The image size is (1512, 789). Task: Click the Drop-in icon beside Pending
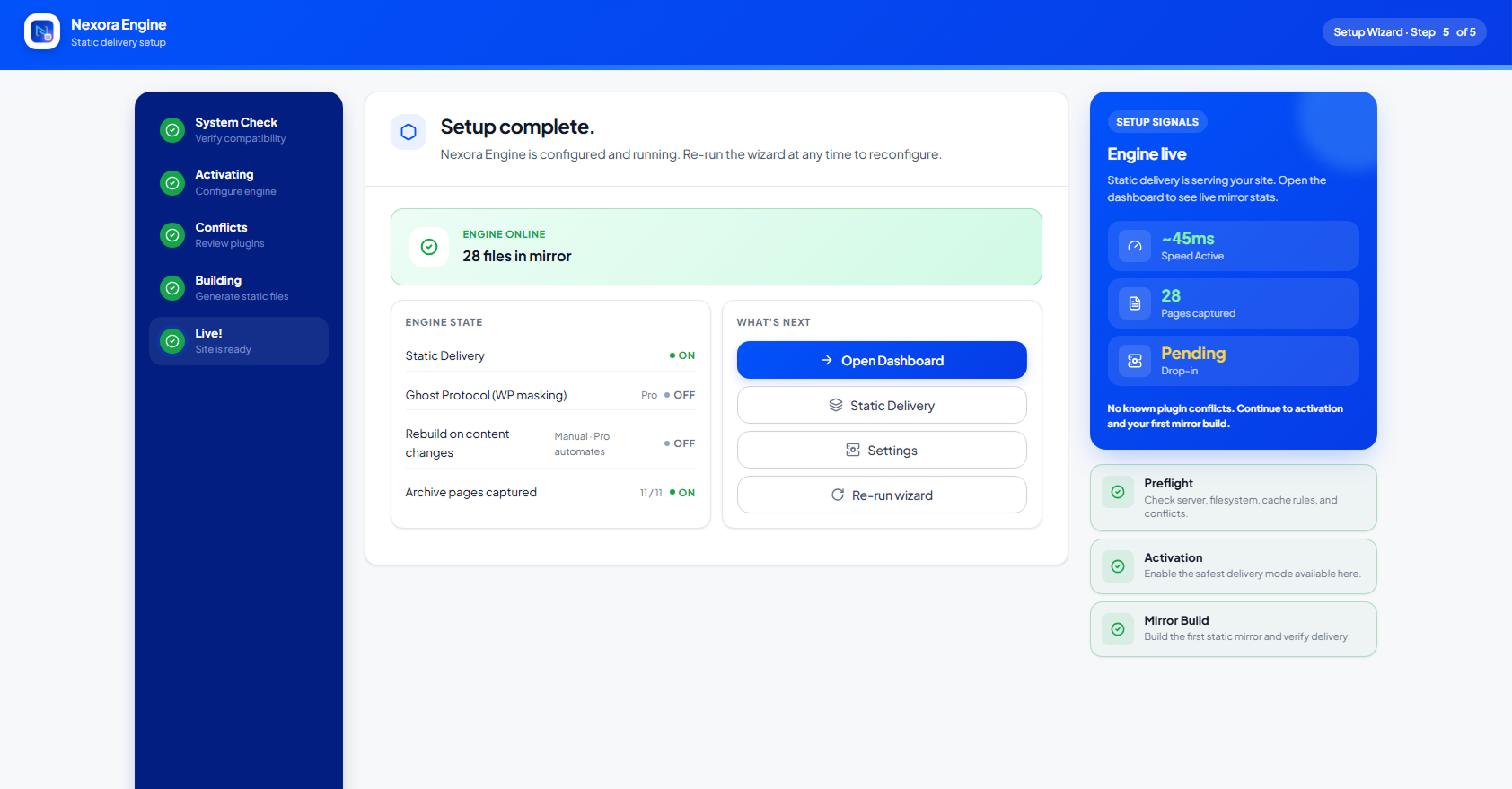[x=1135, y=361]
